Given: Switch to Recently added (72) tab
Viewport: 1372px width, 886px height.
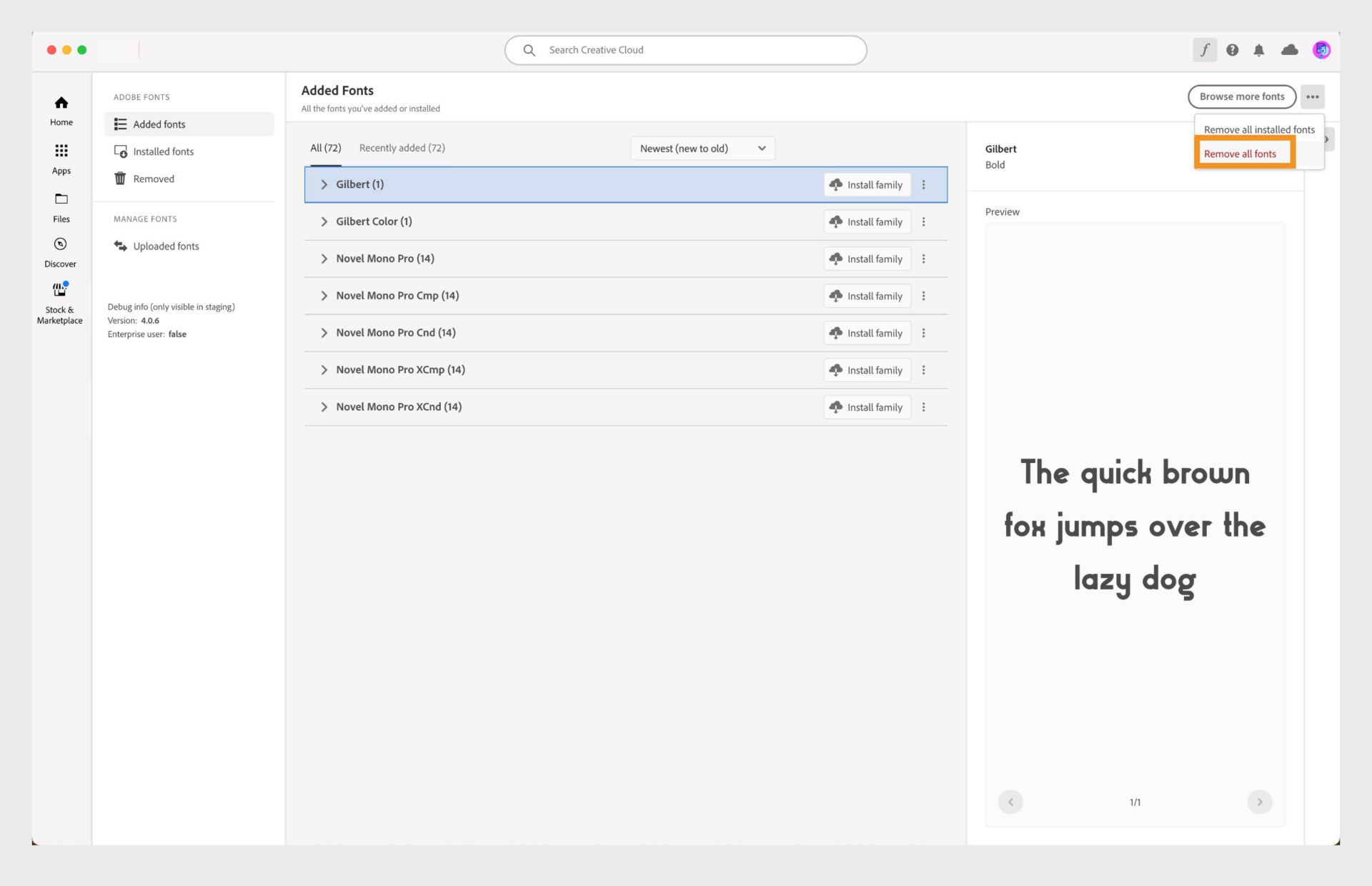Looking at the screenshot, I should tap(402, 148).
